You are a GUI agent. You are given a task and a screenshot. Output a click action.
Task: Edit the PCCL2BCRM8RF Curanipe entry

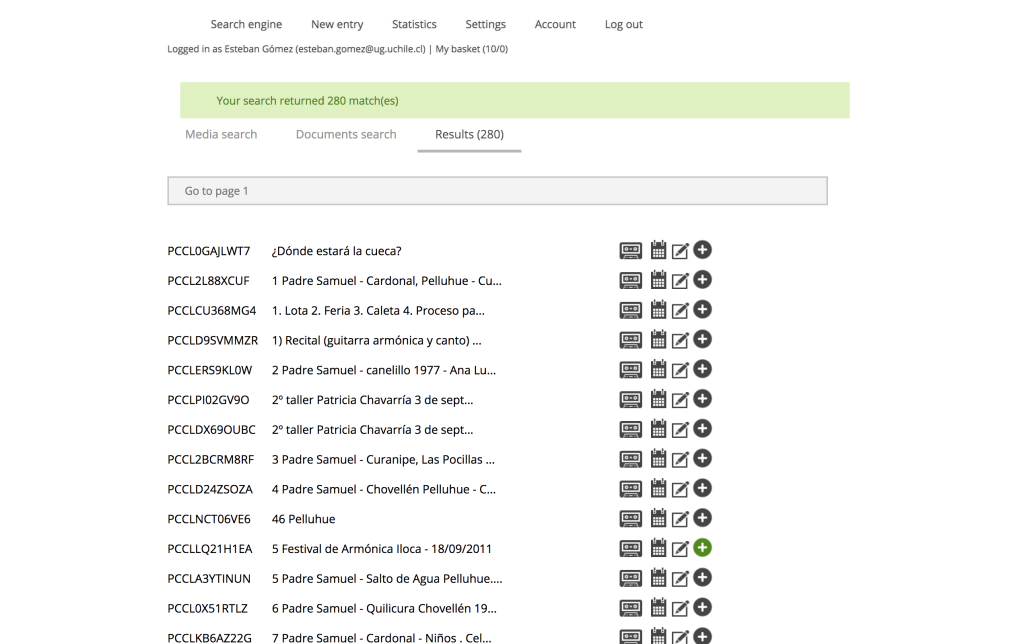[680, 460]
